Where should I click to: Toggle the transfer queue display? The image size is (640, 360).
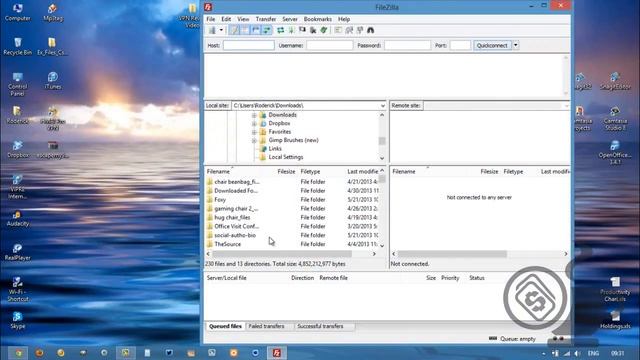tap(267, 30)
